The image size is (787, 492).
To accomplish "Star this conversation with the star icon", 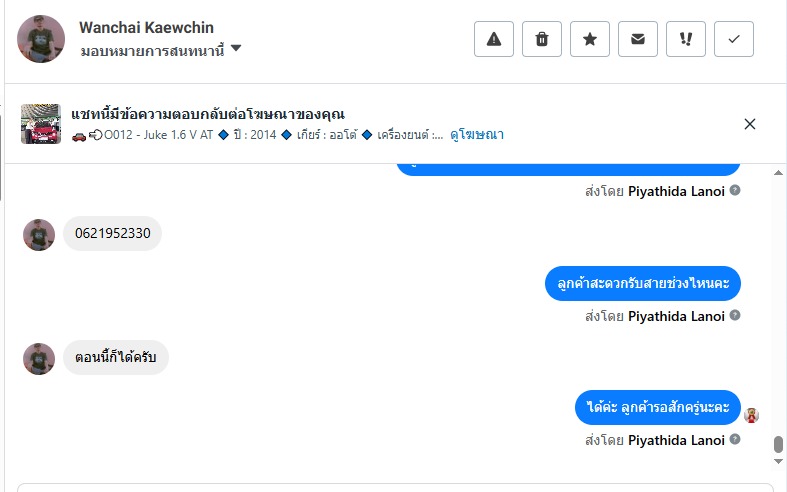I will [x=590, y=39].
